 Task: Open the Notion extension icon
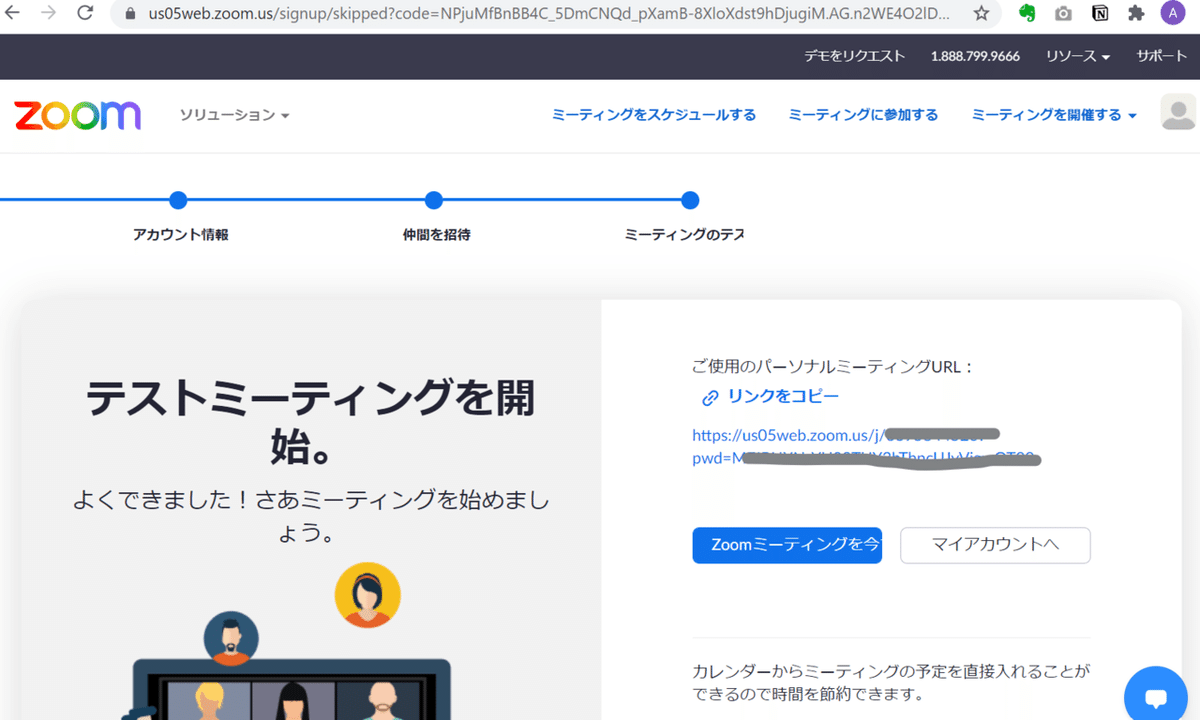[1099, 14]
